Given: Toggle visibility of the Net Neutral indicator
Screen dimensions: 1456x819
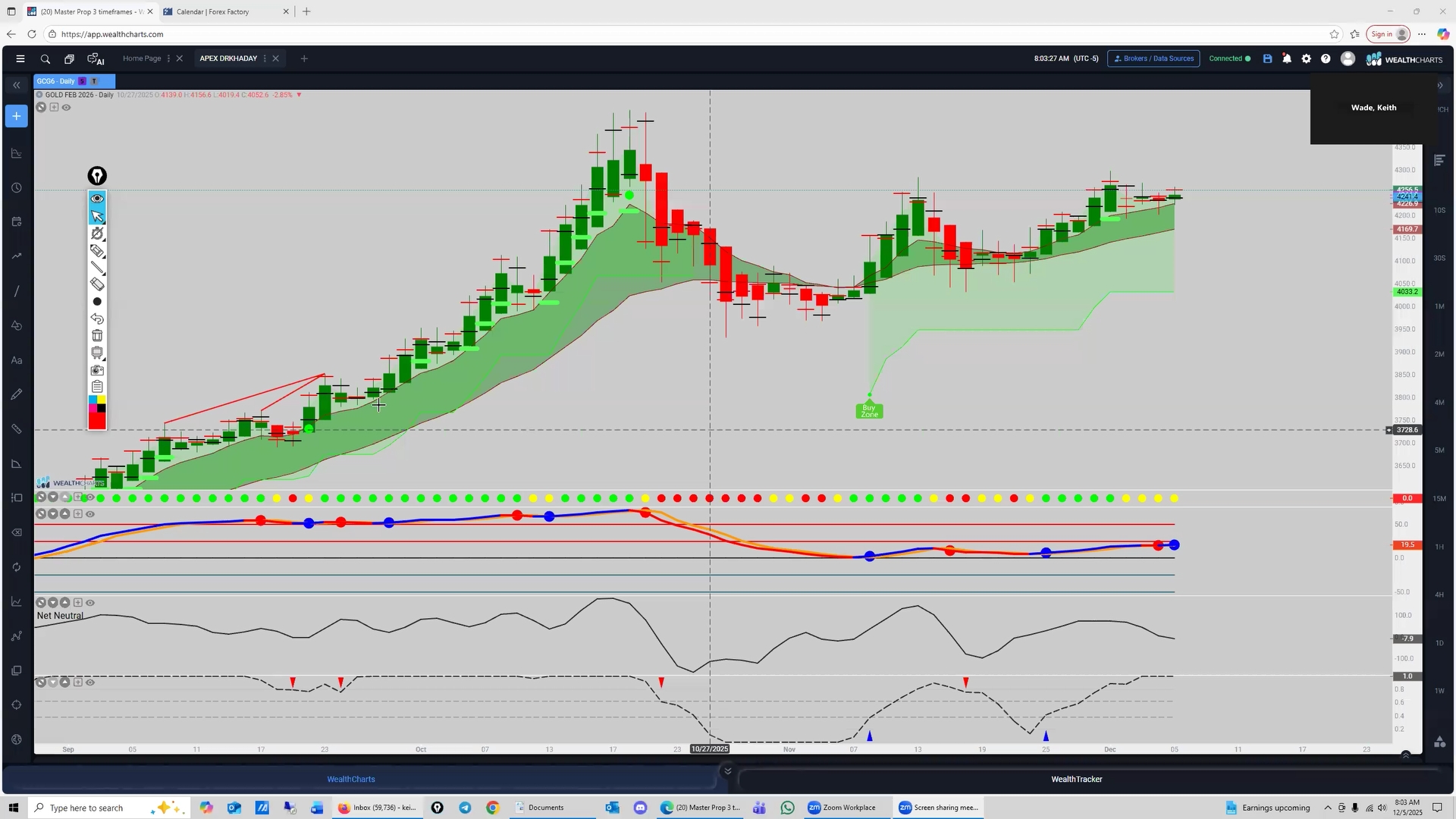Looking at the screenshot, I should tap(90, 603).
